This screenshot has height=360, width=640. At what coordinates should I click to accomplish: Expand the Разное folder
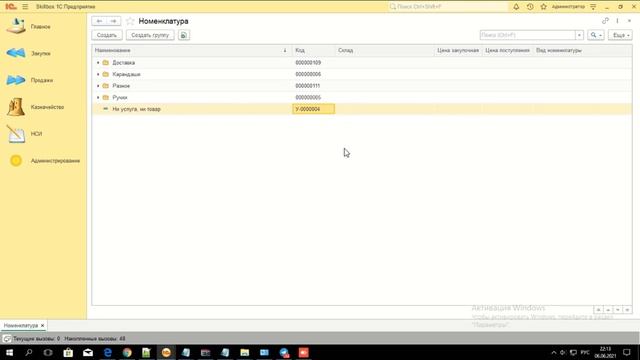[98, 86]
